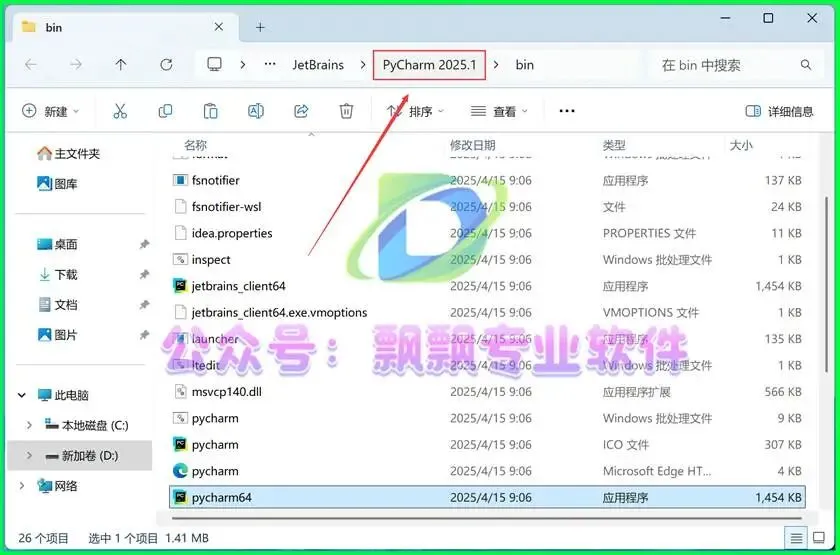The image size is (840, 555).
Task: Click the Share icon in toolbar
Action: click(301, 111)
